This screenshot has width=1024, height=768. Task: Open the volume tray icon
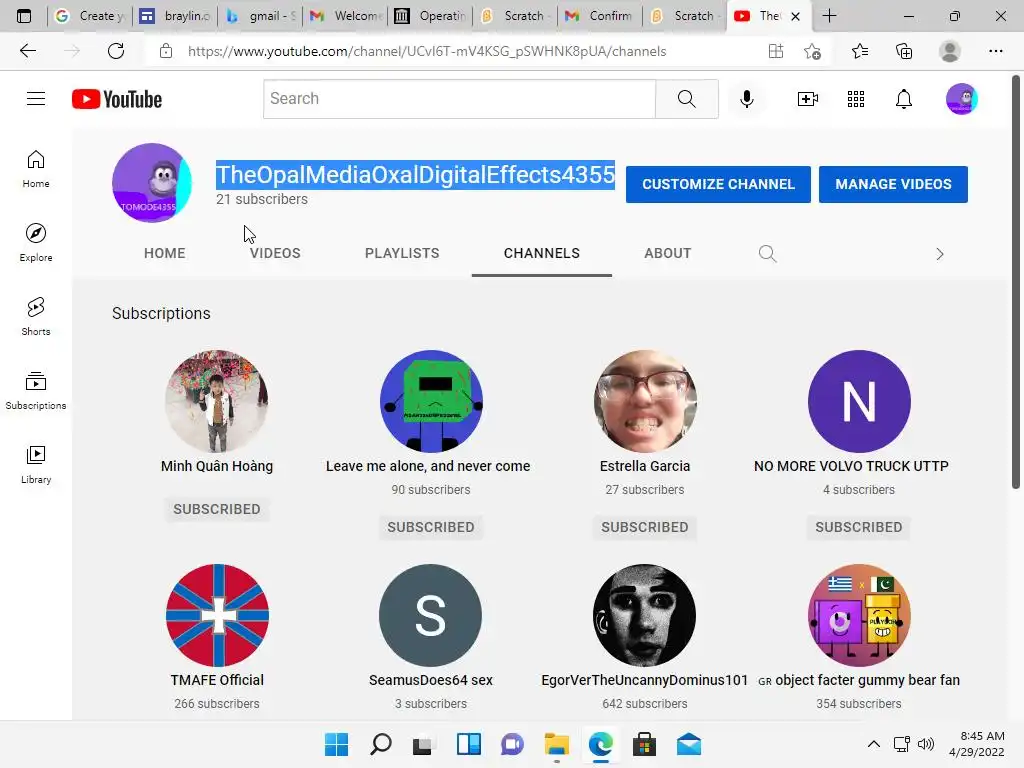[926, 744]
